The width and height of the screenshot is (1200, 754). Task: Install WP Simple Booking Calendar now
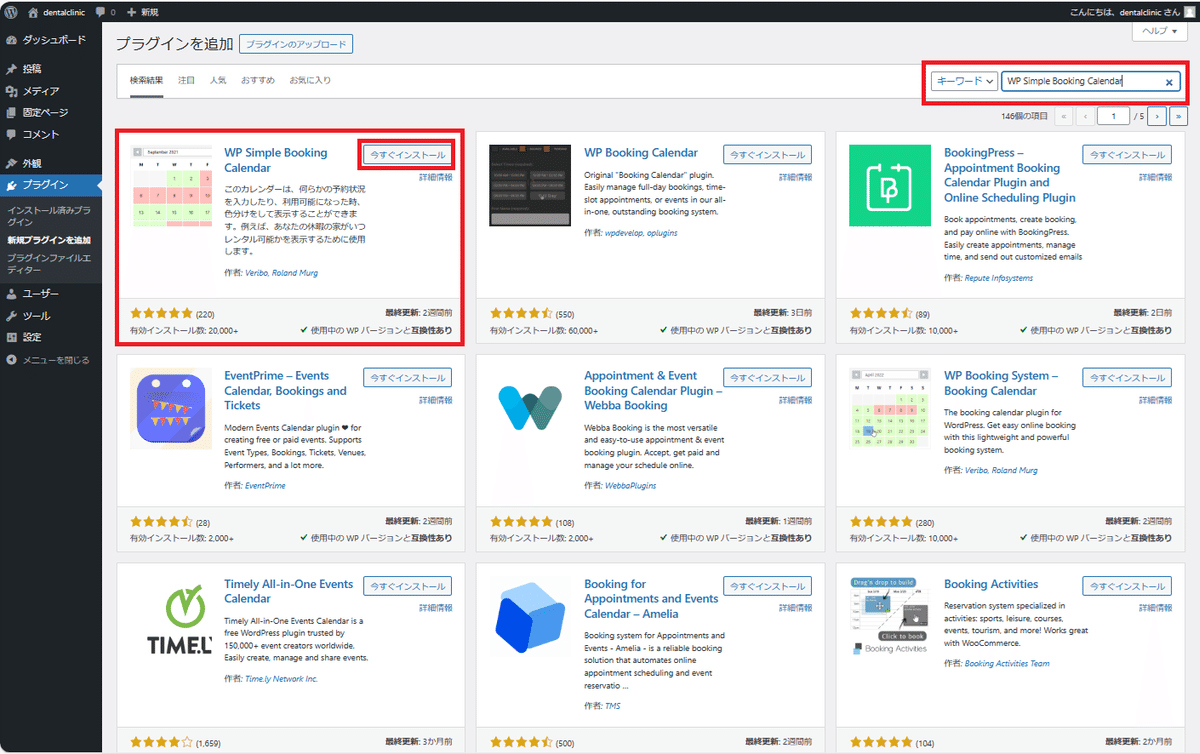coord(407,155)
